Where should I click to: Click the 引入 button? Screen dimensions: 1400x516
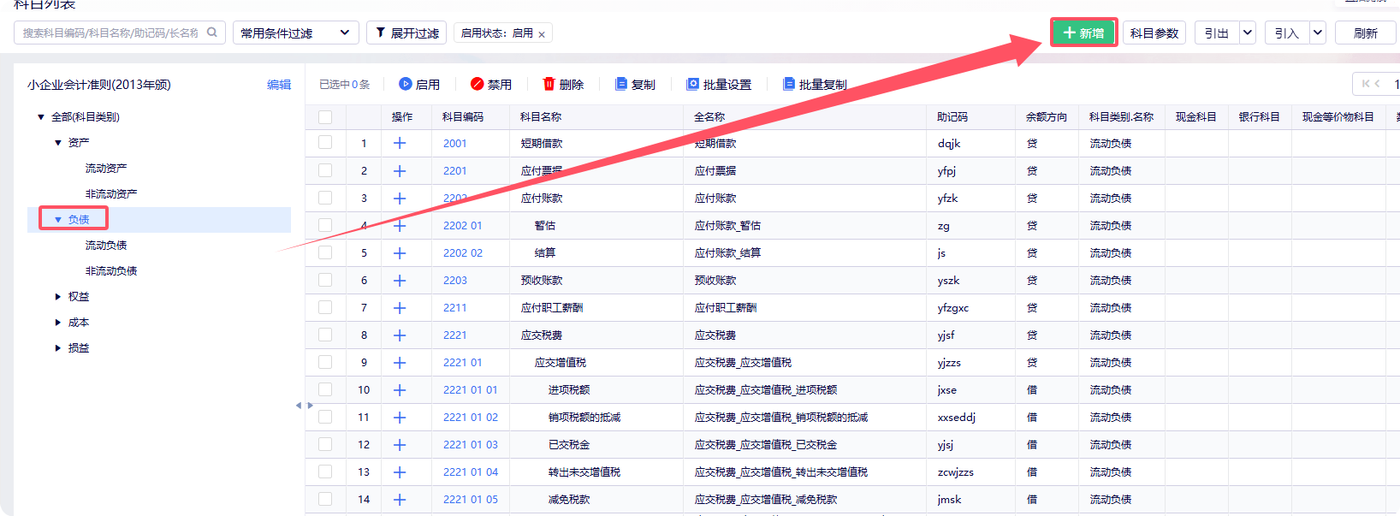pos(1286,33)
